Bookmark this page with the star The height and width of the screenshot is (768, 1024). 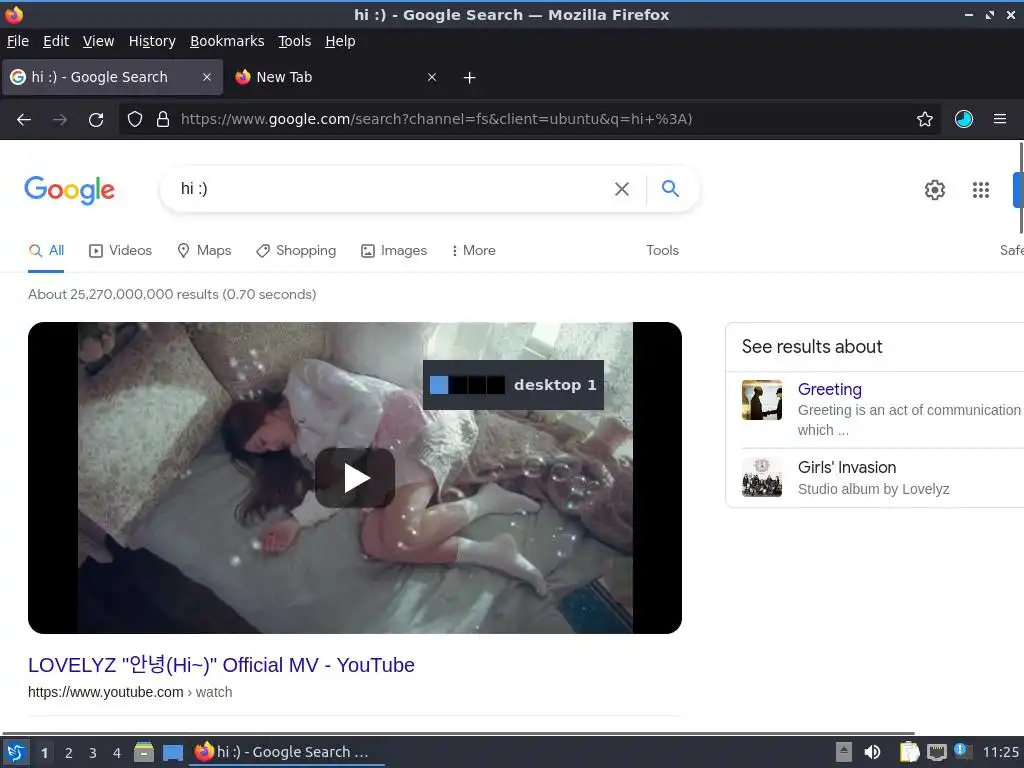(925, 119)
